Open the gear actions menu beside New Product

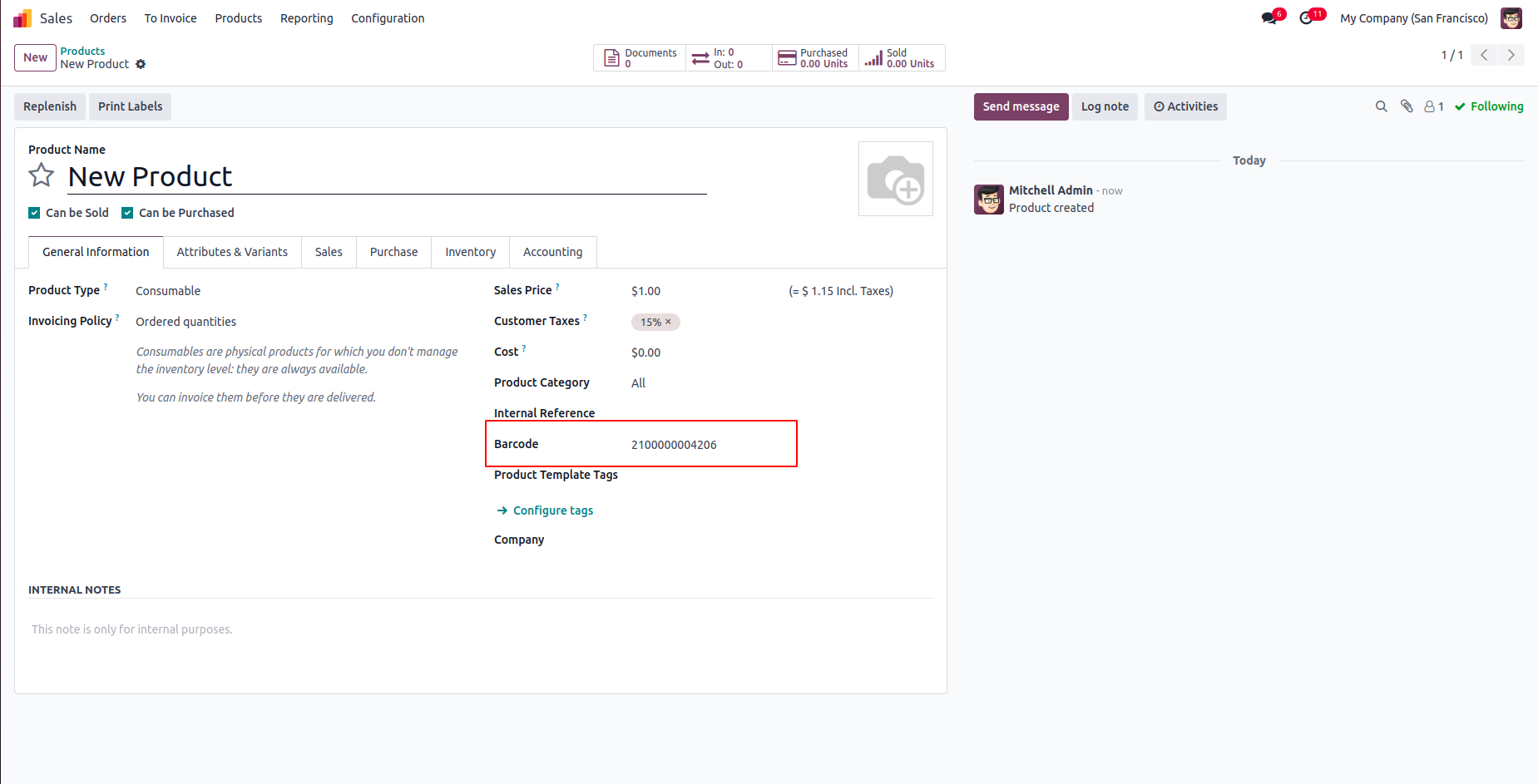tap(141, 64)
